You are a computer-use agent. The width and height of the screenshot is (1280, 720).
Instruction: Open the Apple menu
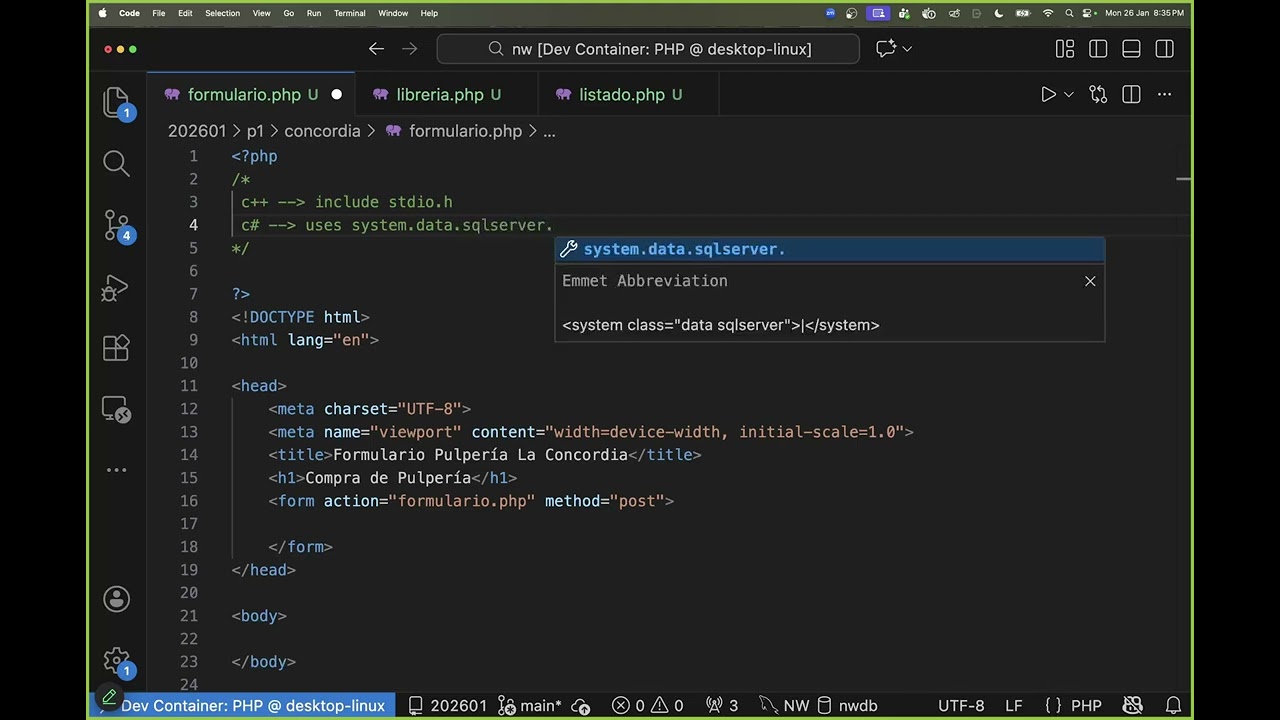point(102,13)
